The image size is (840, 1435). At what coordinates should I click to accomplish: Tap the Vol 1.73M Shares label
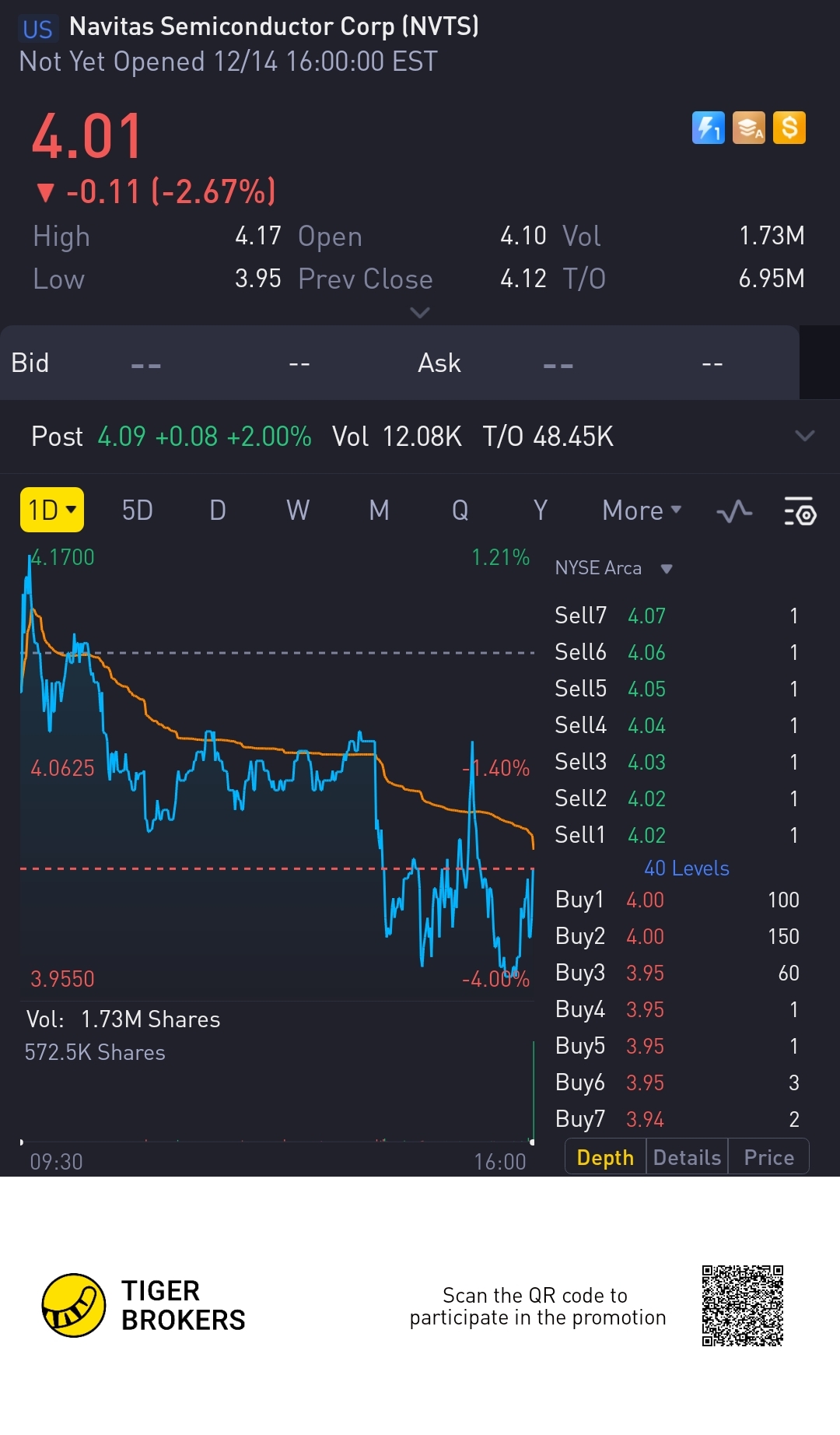click(123, 1019)
